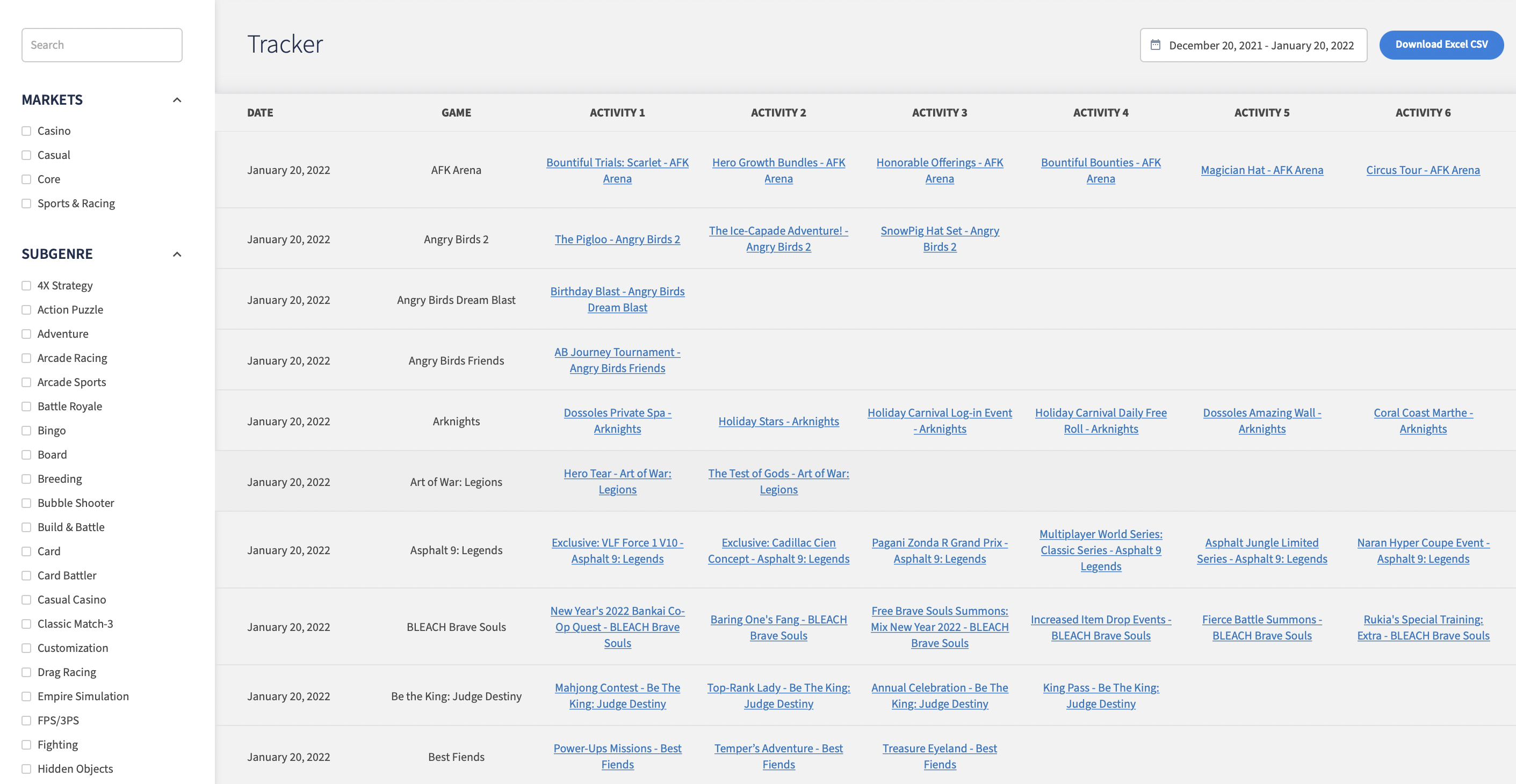This screenshot has width=1516, height=784.
Task: Open SnowPig Hat Set - Angry Birds 2 link
Action: pyautogui.click(x=939, y=239)
